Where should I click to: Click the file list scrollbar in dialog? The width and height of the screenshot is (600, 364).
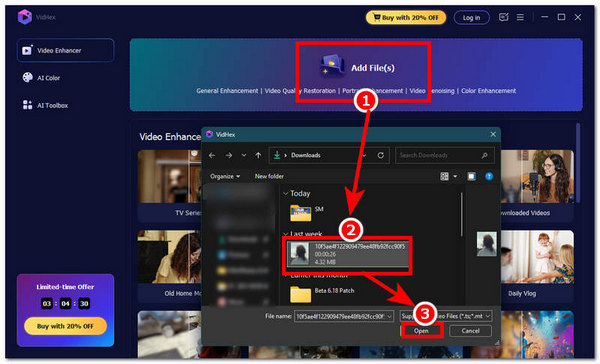[462, 215]
